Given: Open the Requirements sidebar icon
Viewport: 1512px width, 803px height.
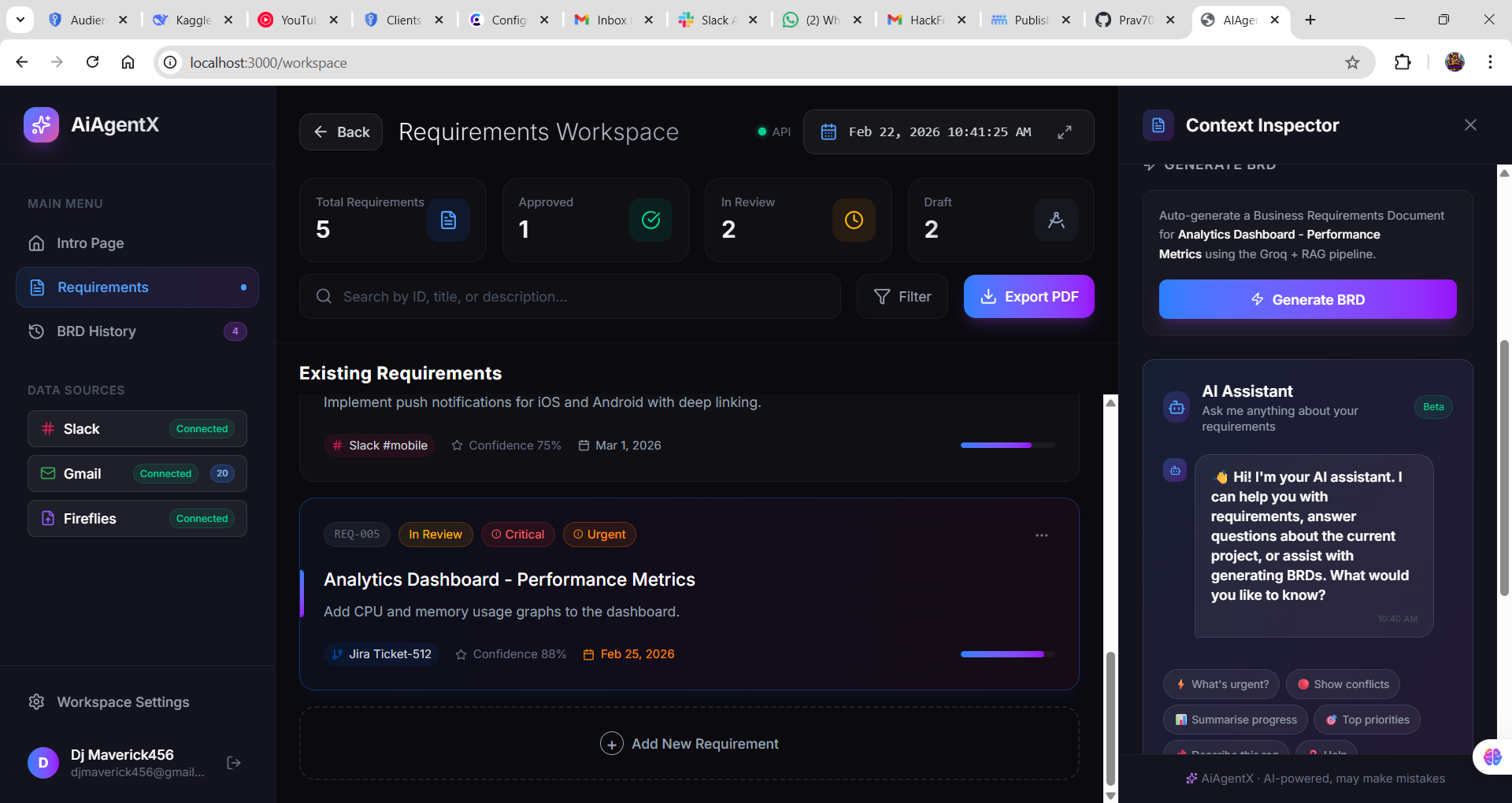Looking at the screenshot, I should coord(38,287).
